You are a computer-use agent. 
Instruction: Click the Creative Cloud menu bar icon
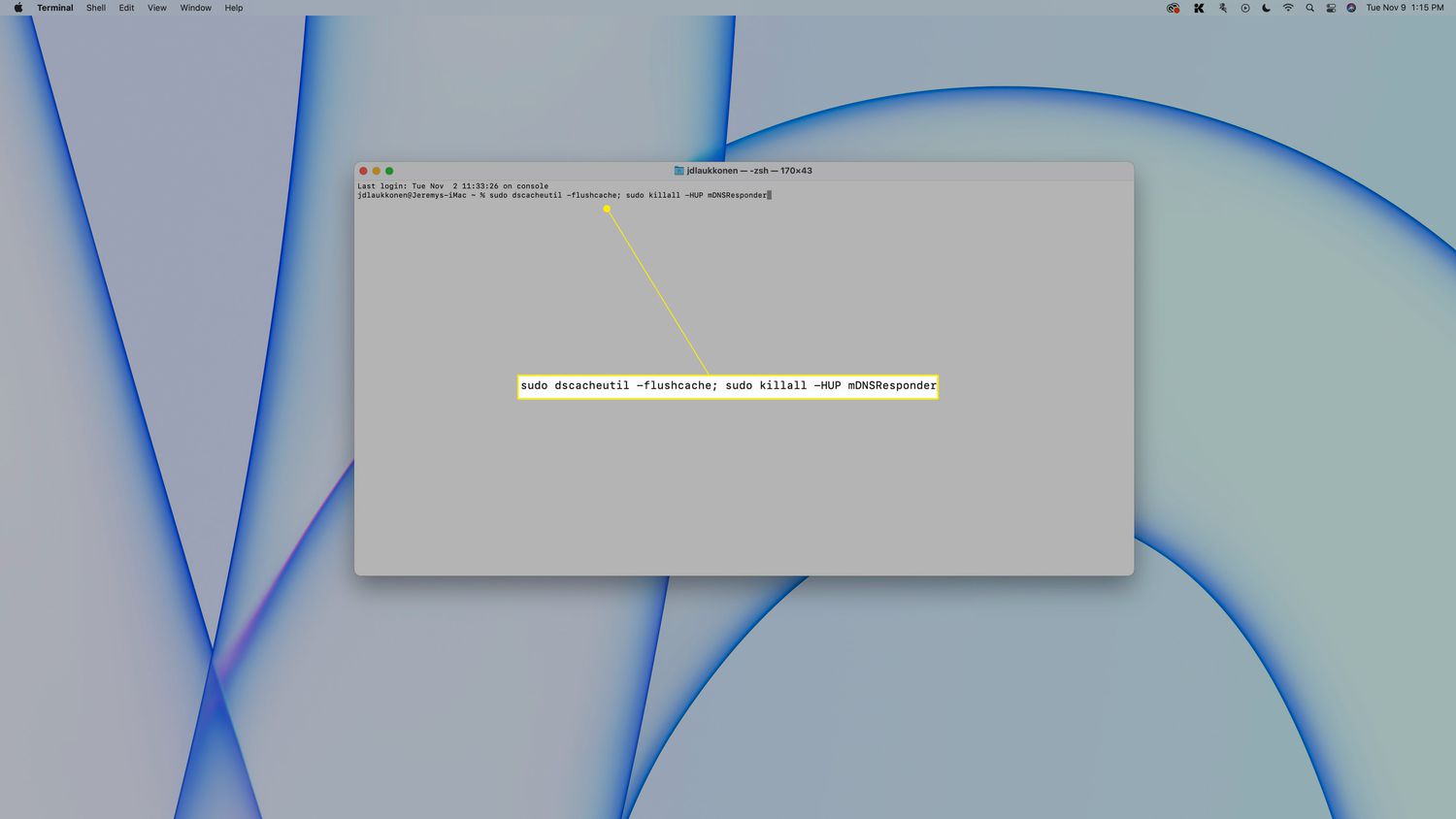(1173, 8)
